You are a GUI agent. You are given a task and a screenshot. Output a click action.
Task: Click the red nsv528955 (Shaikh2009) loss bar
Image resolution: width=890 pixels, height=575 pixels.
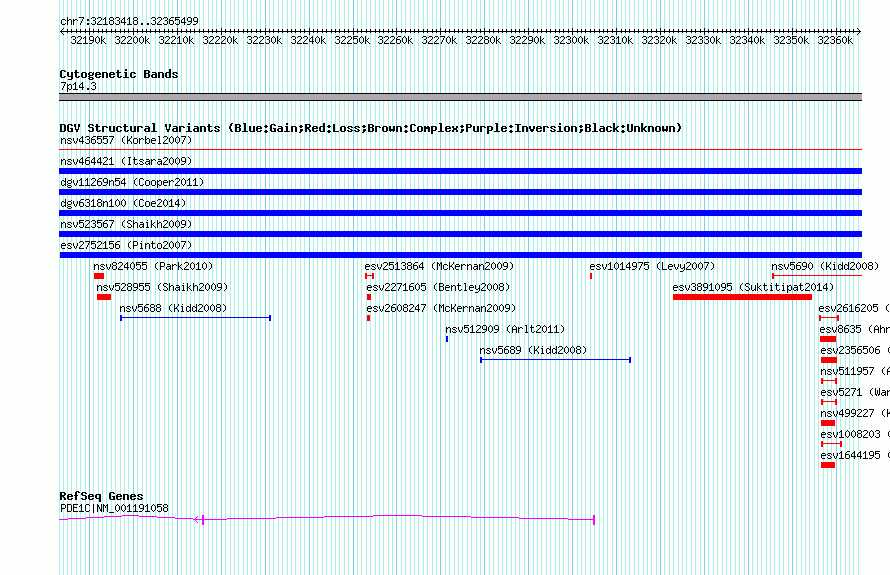[104, 297]
